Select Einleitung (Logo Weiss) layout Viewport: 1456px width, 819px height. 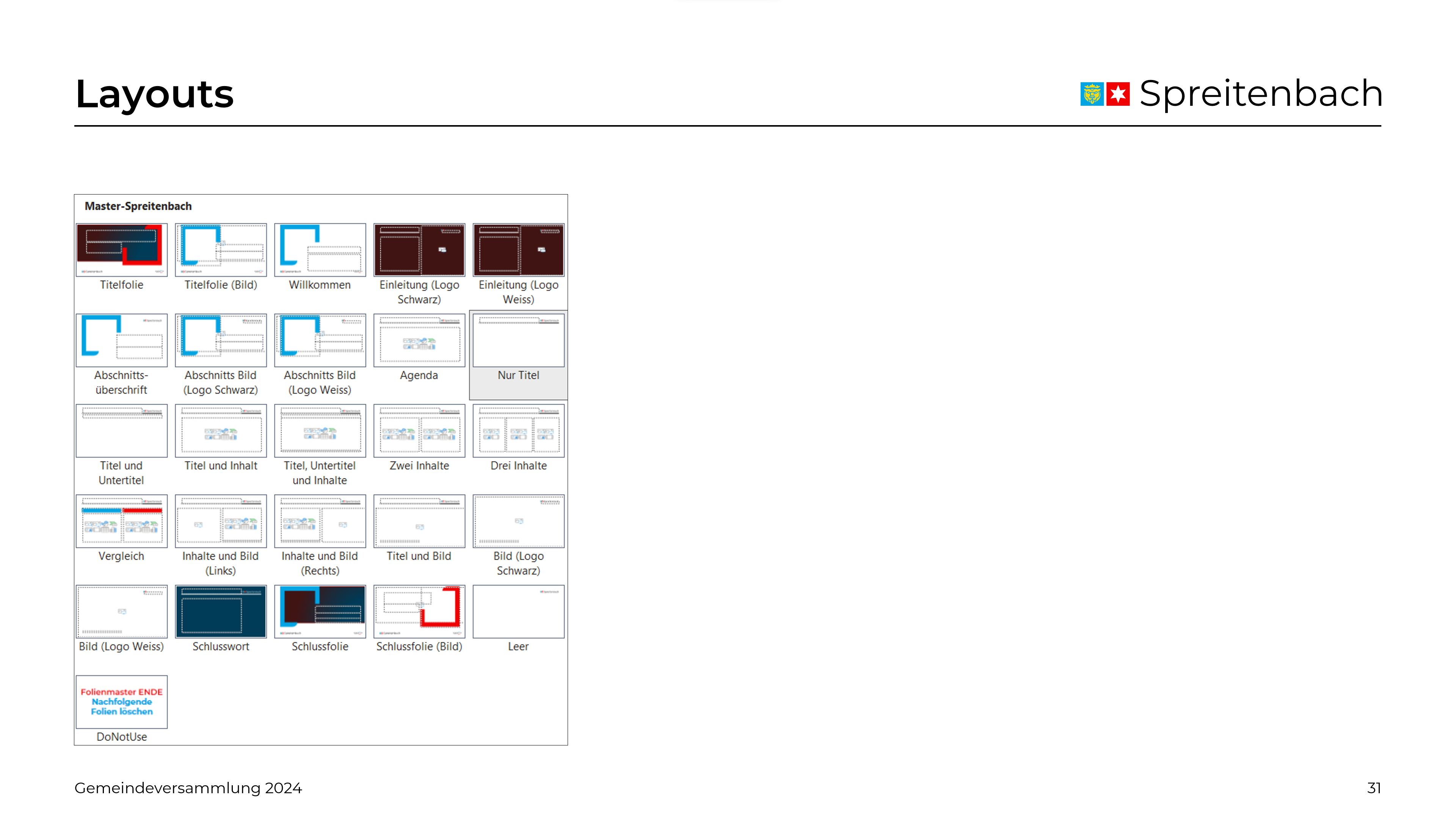pyautogui.click(x=518, y=250)
